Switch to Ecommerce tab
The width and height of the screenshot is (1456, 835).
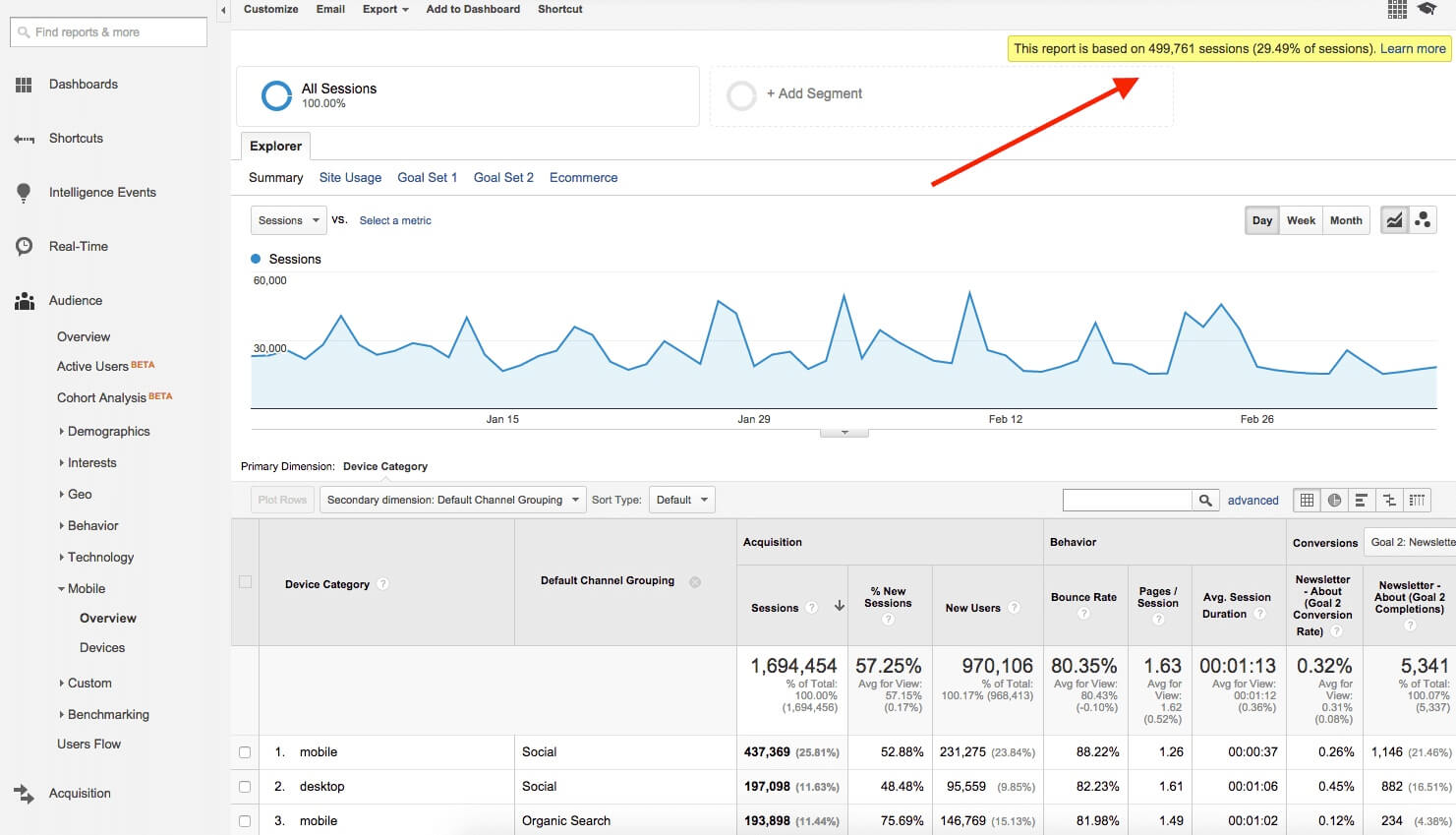pos(584,178)
